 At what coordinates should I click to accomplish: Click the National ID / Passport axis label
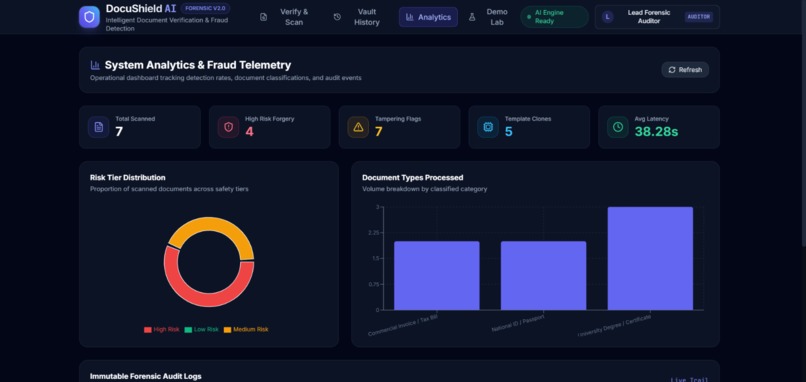click(518, 323)
